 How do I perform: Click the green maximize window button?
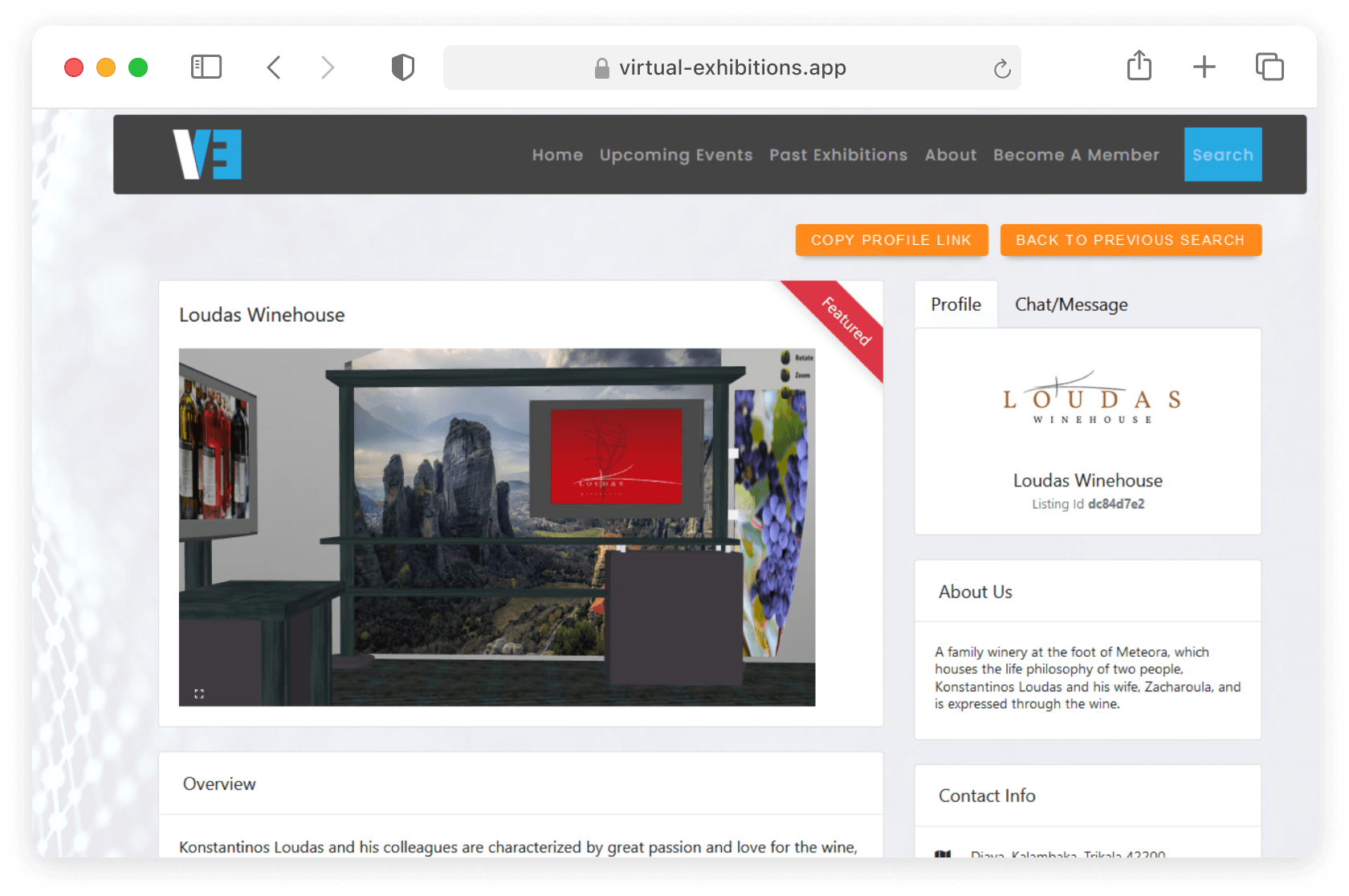click(138, 67)
